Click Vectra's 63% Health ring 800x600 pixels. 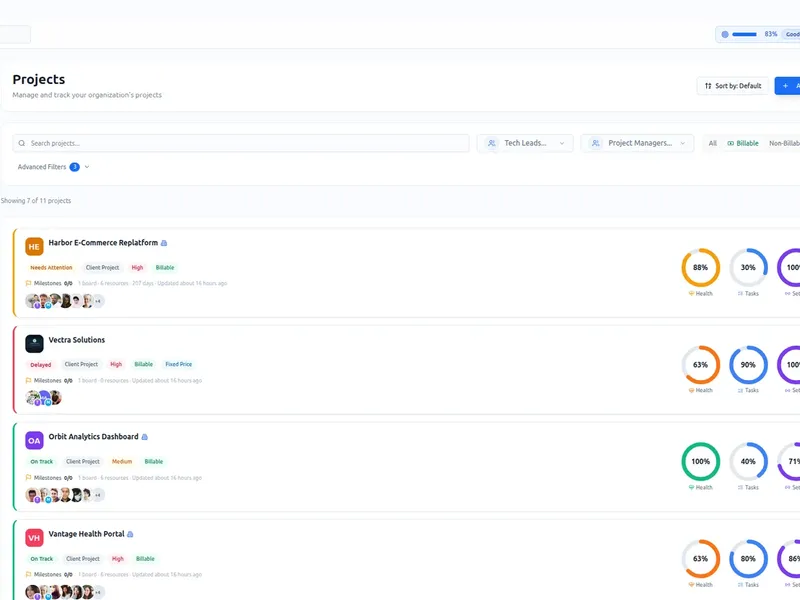[x=701, y=365]
